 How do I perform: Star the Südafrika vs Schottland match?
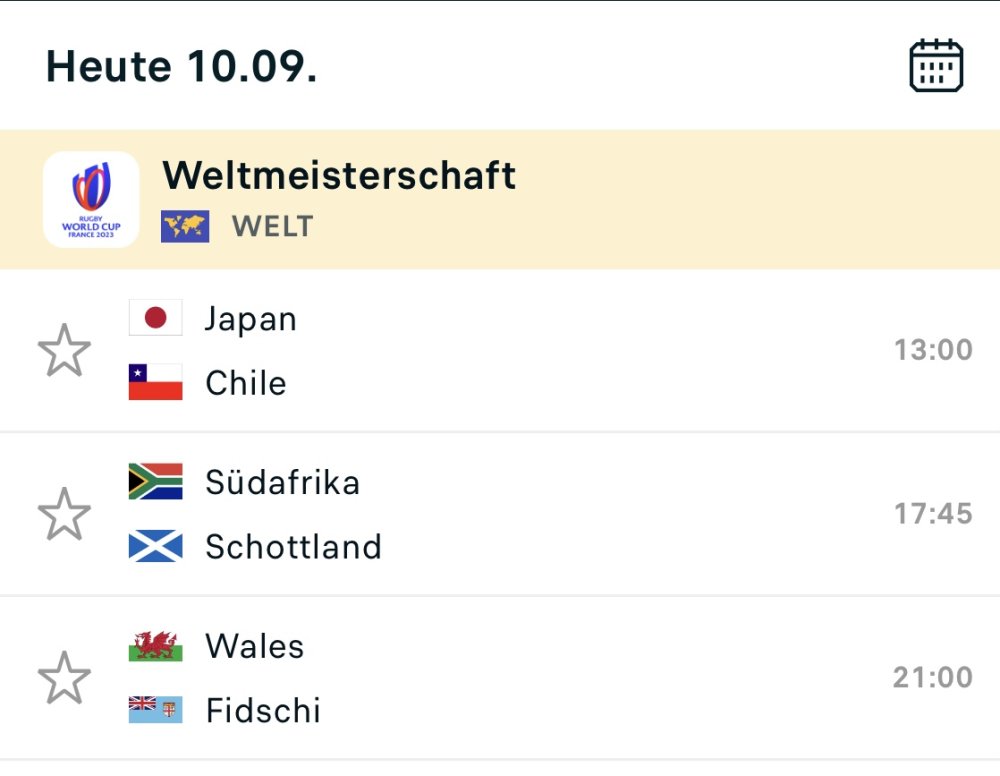pyautogui.click(x=64, y=514)
